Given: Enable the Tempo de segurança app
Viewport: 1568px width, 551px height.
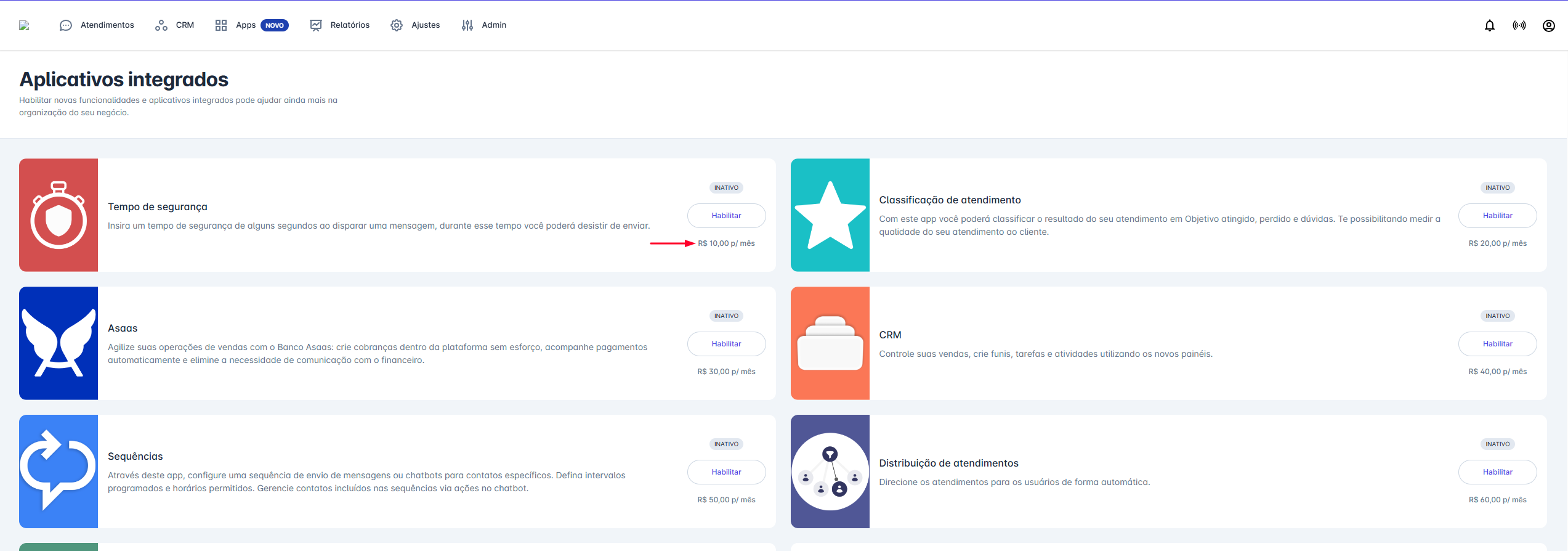Looking at the screenshot, I should coord(726,216).
